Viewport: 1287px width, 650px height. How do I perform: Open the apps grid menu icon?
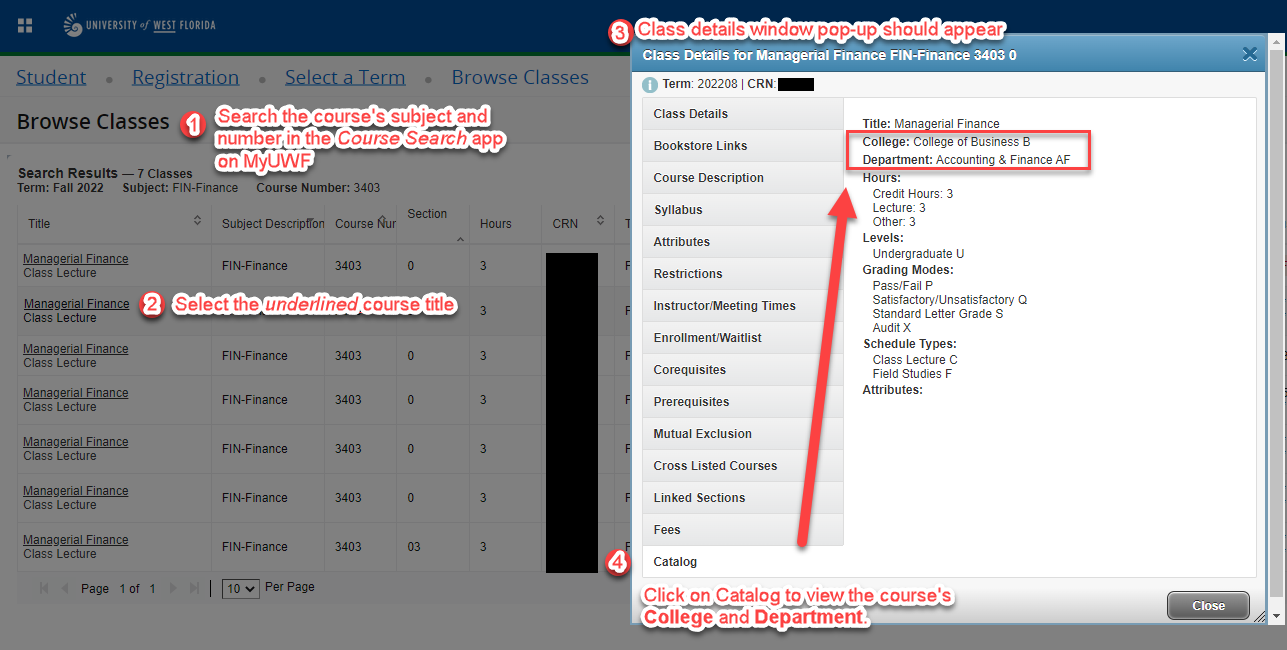click(x=25, y=25)
